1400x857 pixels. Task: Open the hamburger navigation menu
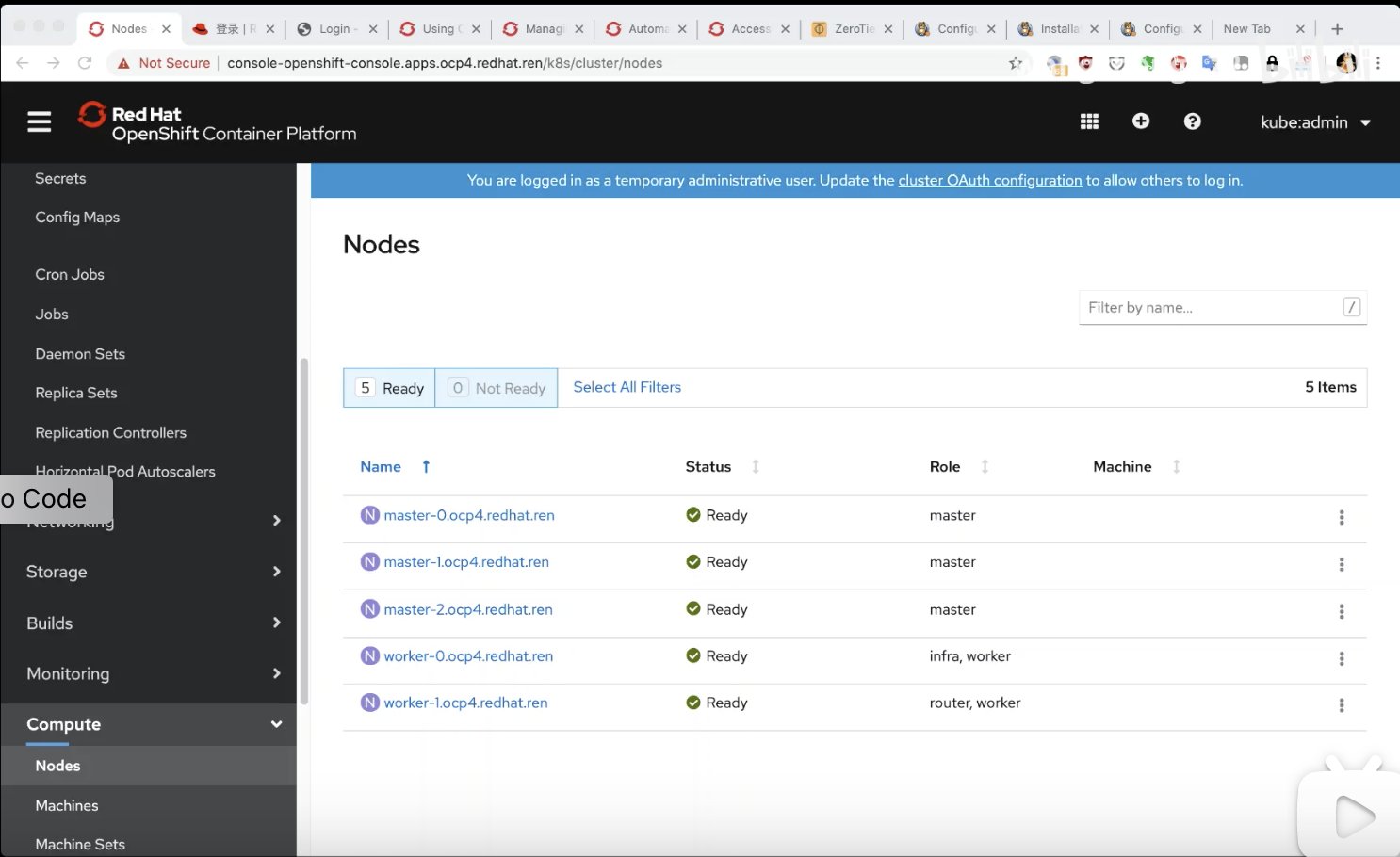[x=39, y=122]
